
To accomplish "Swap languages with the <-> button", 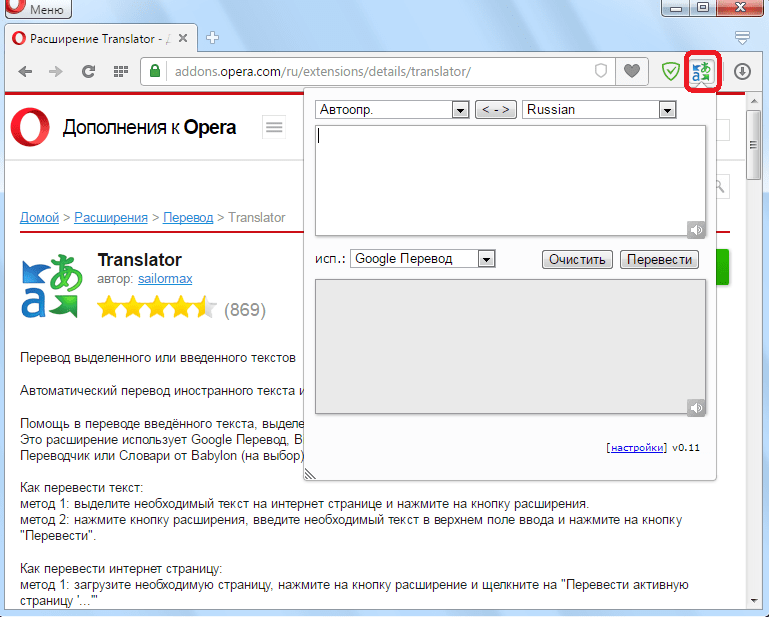I will pos(495,110).
